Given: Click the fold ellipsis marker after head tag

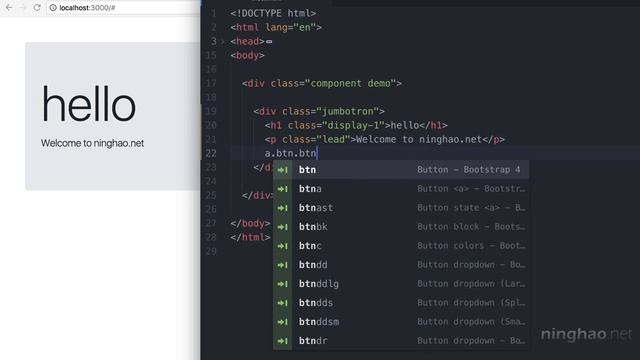Looking at the screenshot, I should 269,42.
